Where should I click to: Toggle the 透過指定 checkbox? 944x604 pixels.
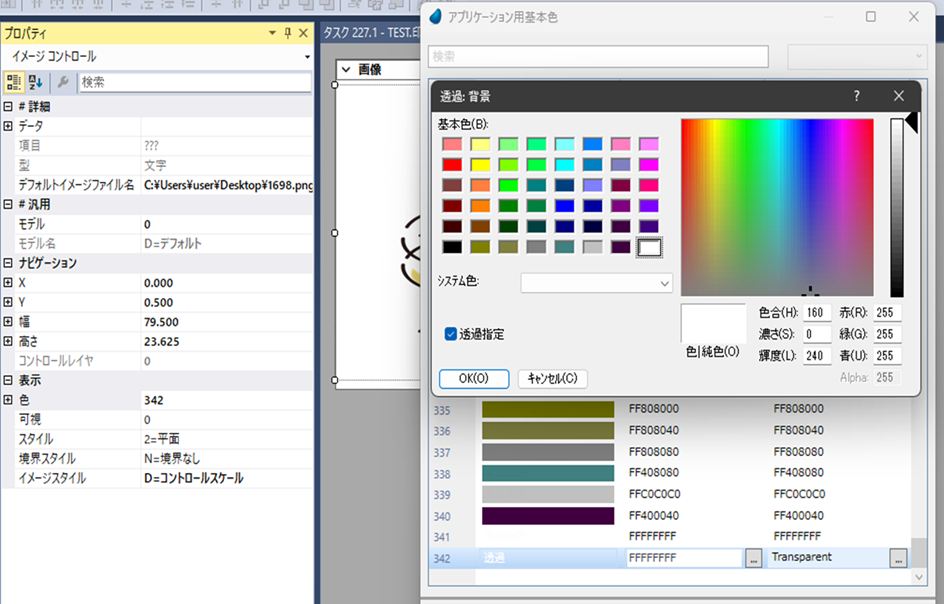[x=451, y=334]
